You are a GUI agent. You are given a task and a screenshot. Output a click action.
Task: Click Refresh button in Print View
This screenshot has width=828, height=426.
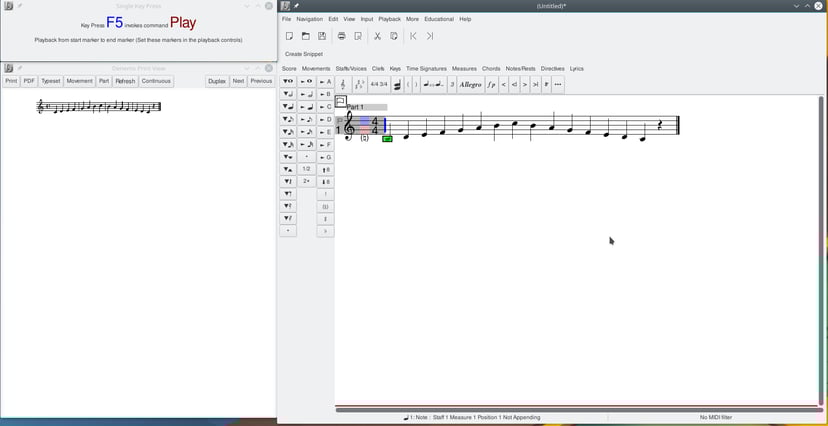[x=126, y=81]
